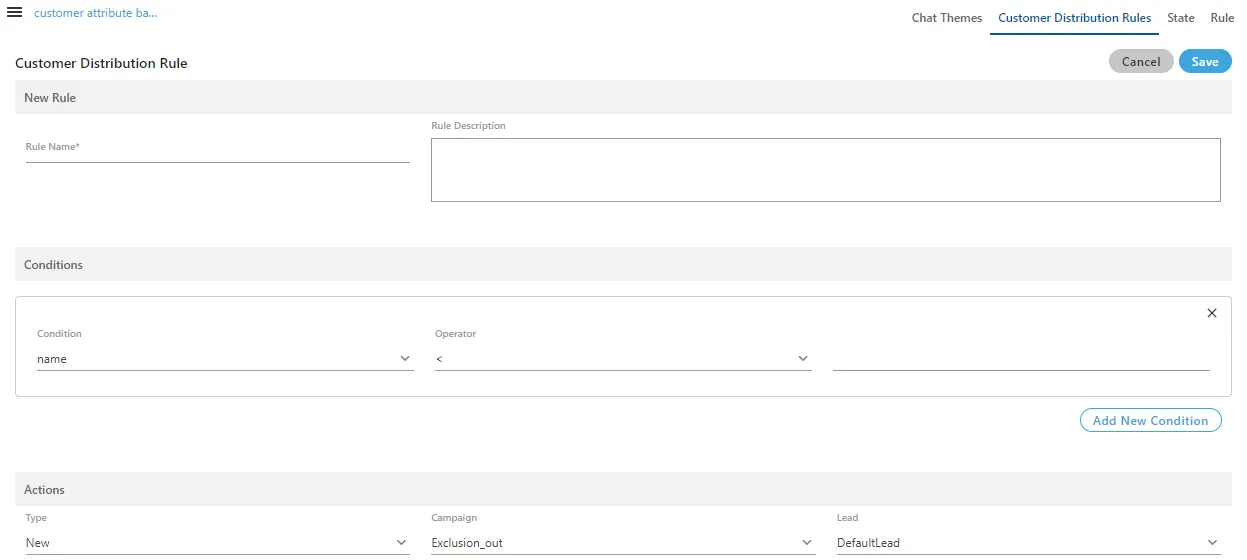Open the hamburger navigation menu
This screenshot has width=1247, height=560.
(15, 12)
